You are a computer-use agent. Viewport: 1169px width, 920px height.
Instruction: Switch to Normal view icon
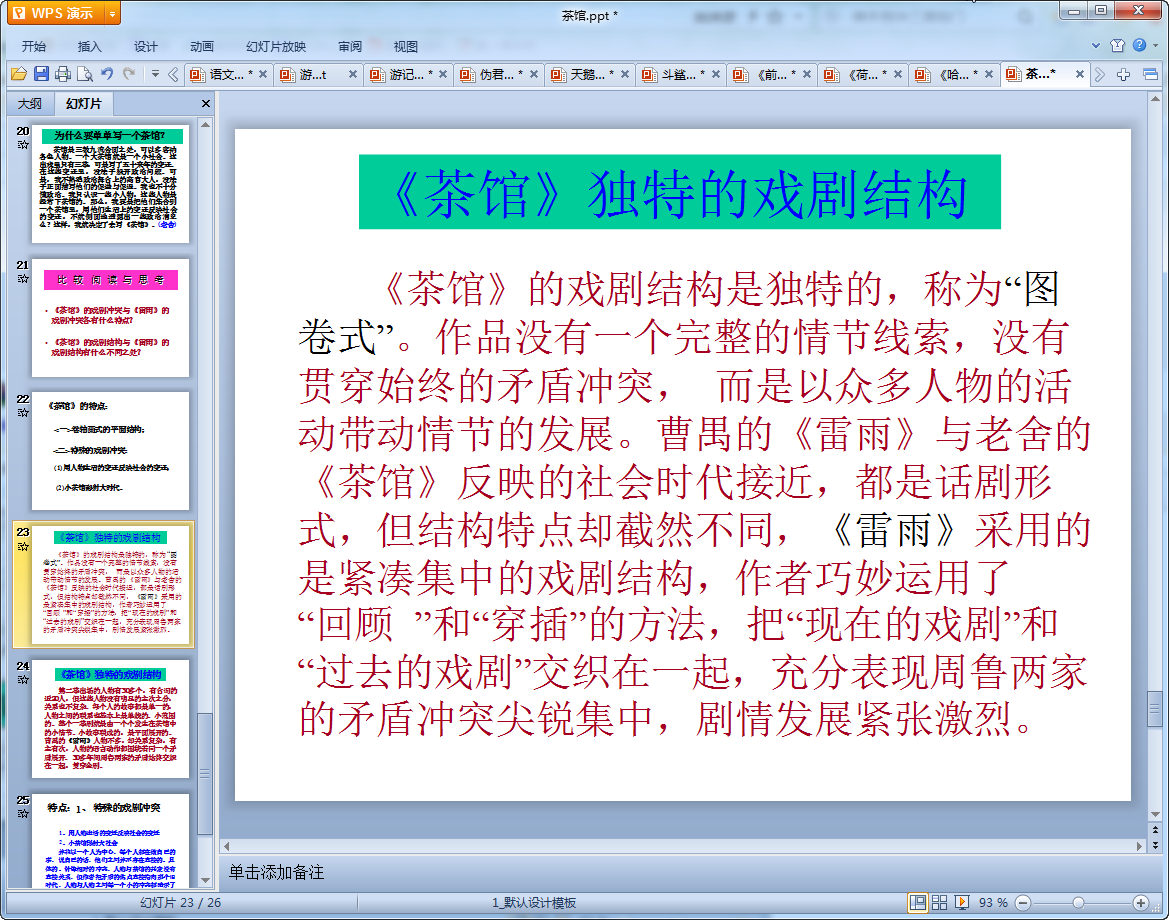(x=918, y=903)
